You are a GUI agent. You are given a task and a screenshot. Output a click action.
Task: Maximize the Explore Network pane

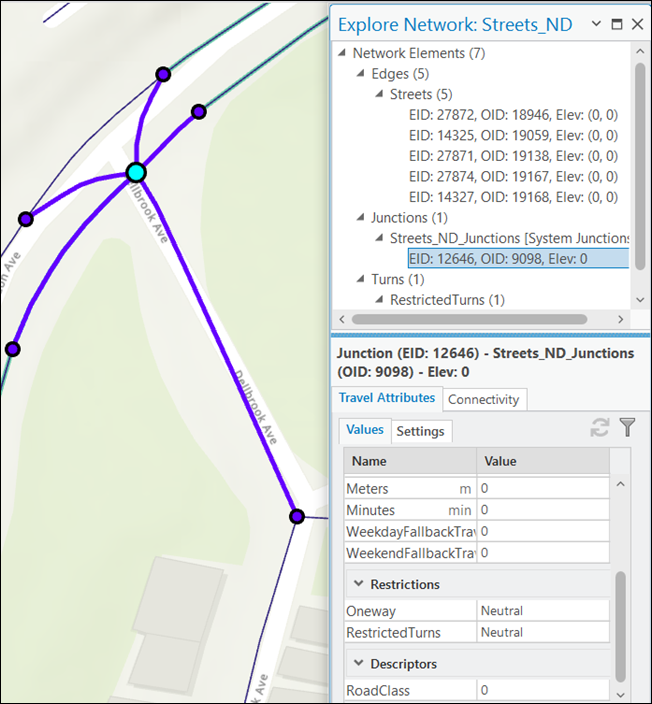point(617,24)
